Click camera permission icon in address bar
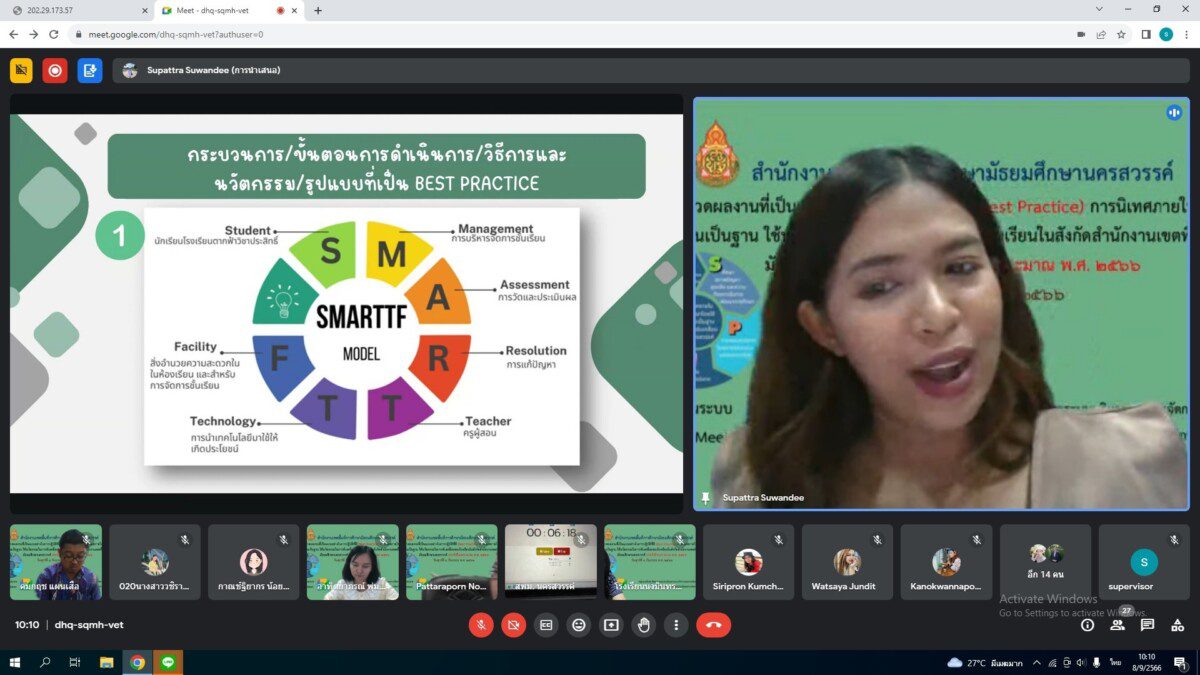This screenshot has height=675, width=1200. tap(1081, 34)
